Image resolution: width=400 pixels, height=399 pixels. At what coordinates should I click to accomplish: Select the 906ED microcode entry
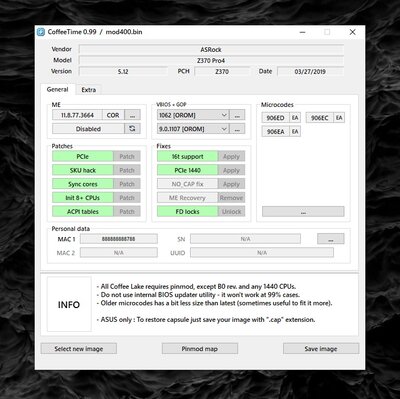point(276,118)
